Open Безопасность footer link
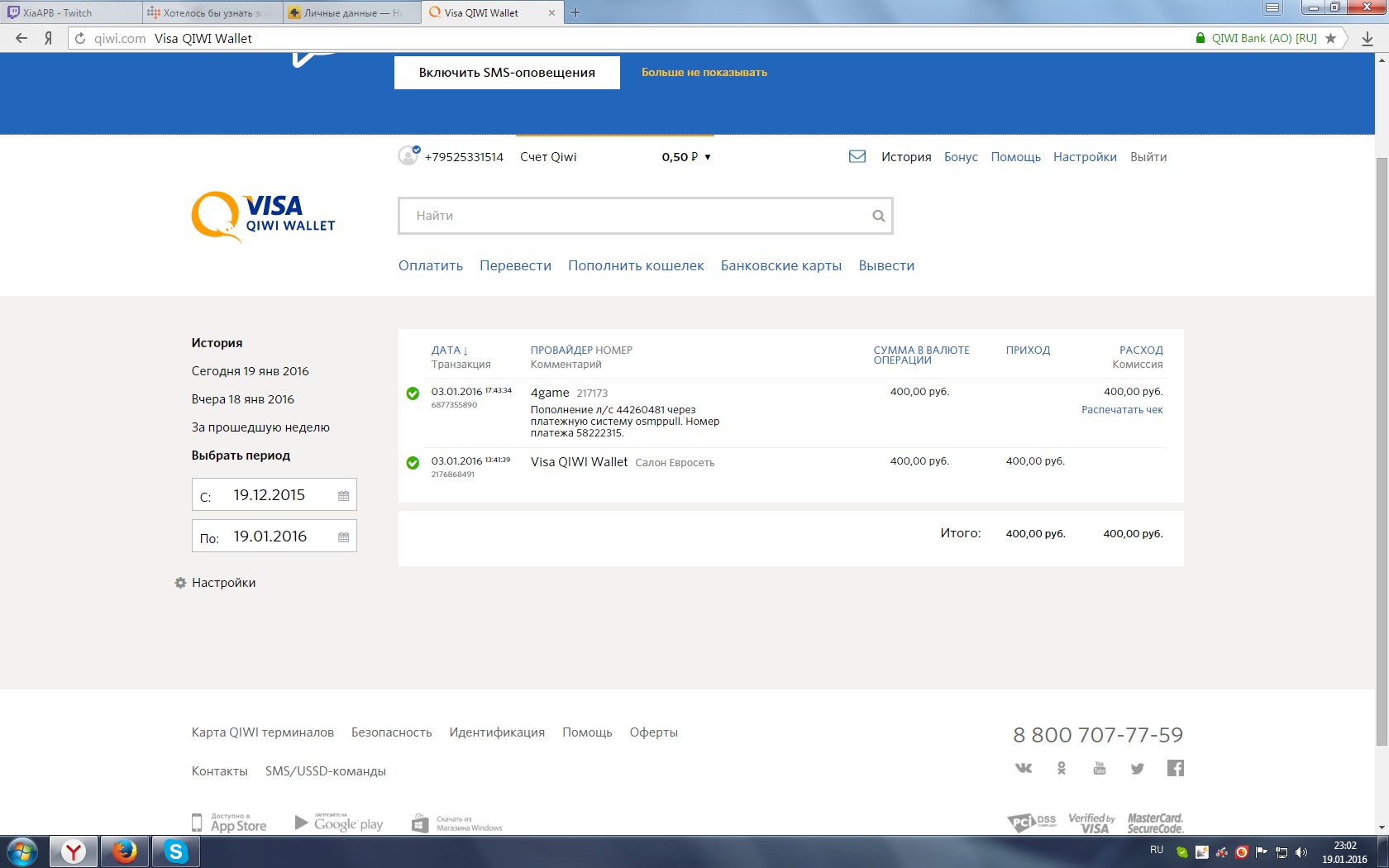Image resolution: width=1389 pixels, height=868 pixels. click(x=392, y=732)
